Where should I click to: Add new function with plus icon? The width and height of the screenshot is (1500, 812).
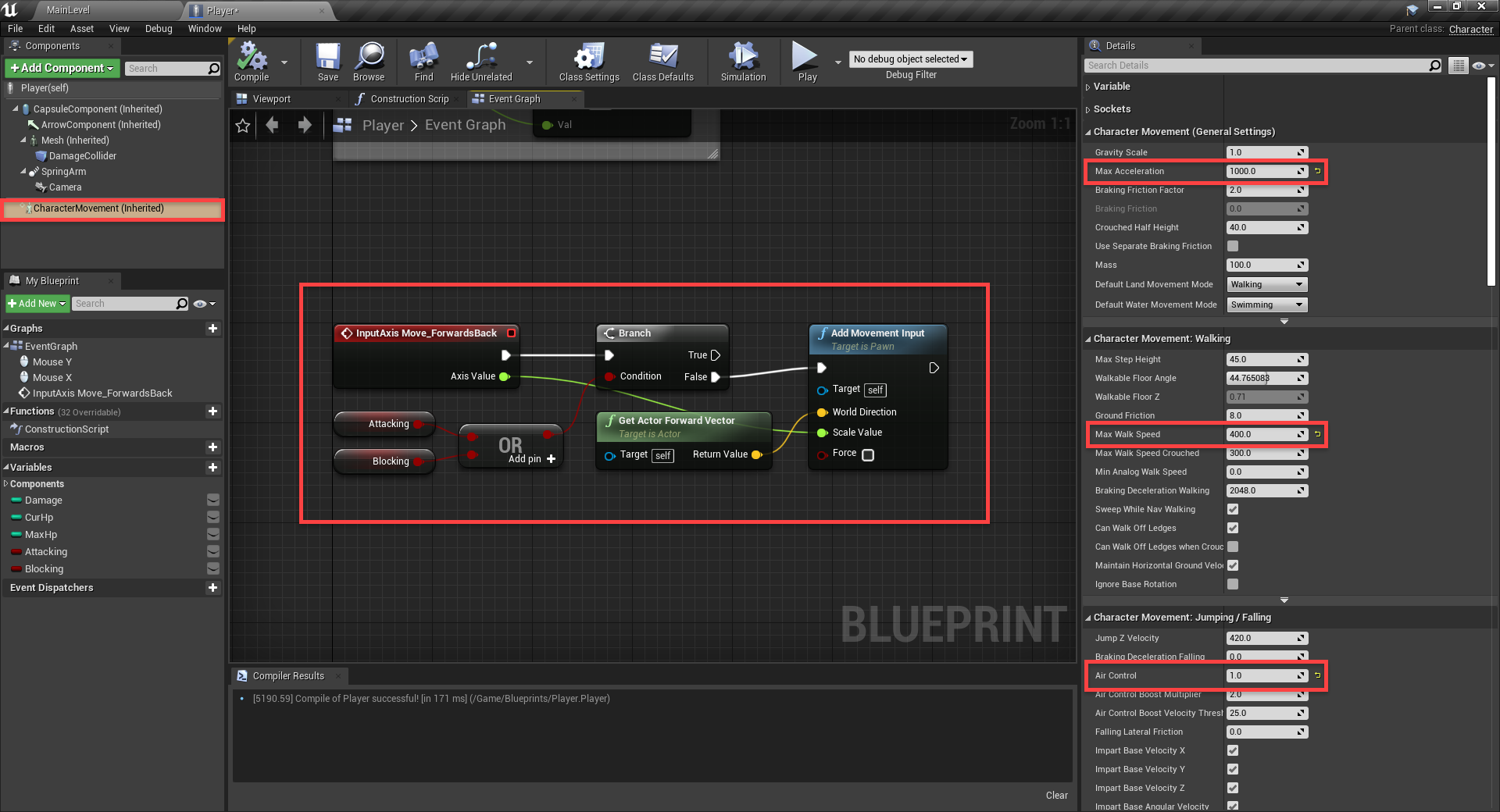click(x=212, y=411)
